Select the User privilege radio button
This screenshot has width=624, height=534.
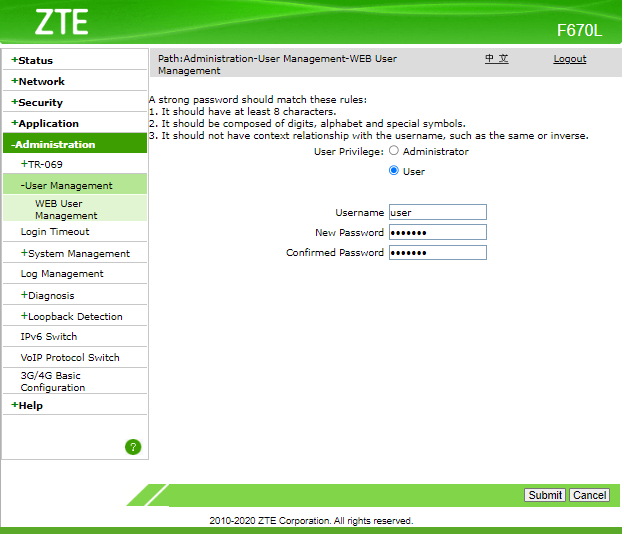click(394, 171)
